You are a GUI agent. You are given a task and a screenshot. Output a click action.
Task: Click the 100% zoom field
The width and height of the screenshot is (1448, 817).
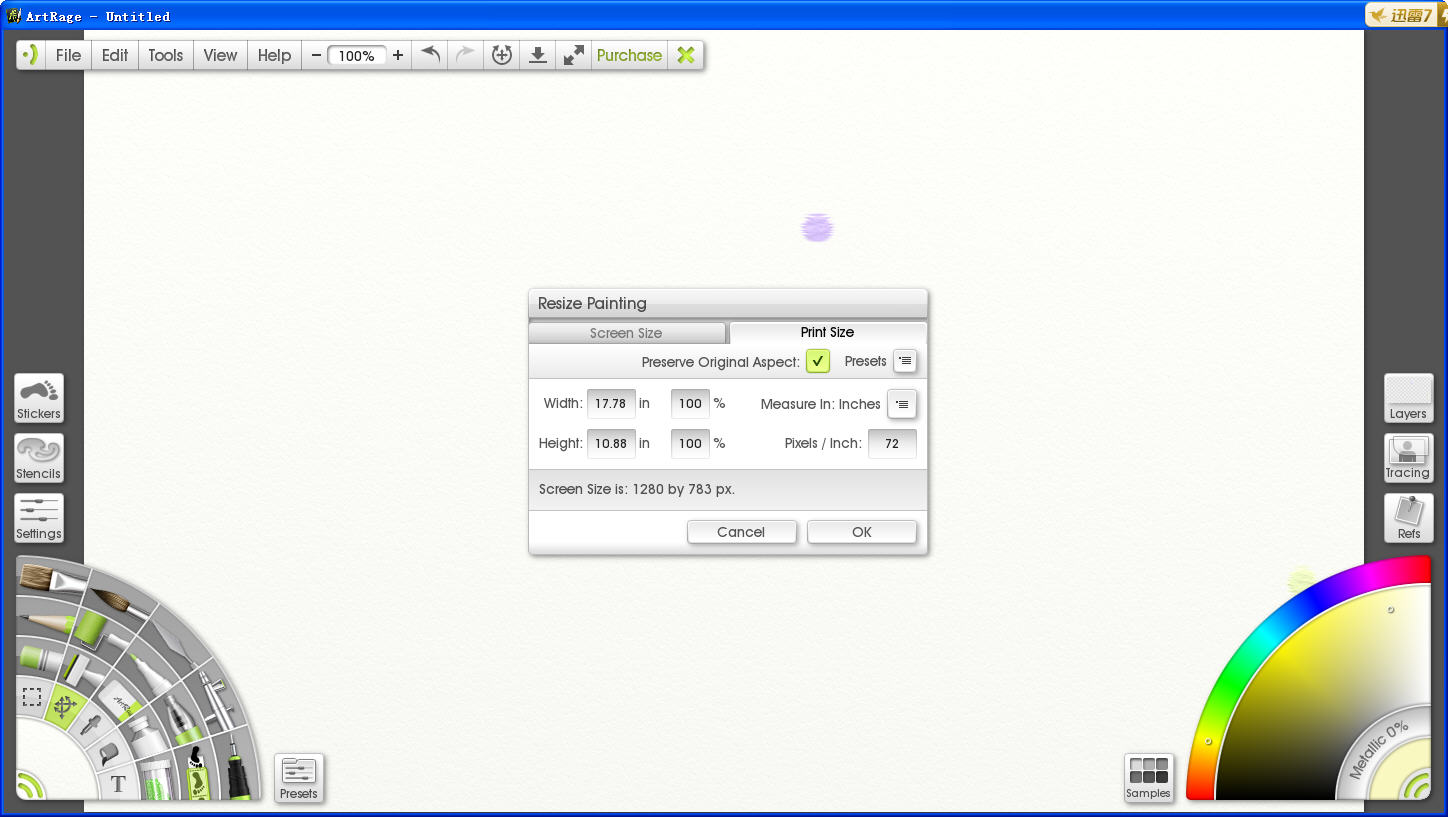coord(357,56)
